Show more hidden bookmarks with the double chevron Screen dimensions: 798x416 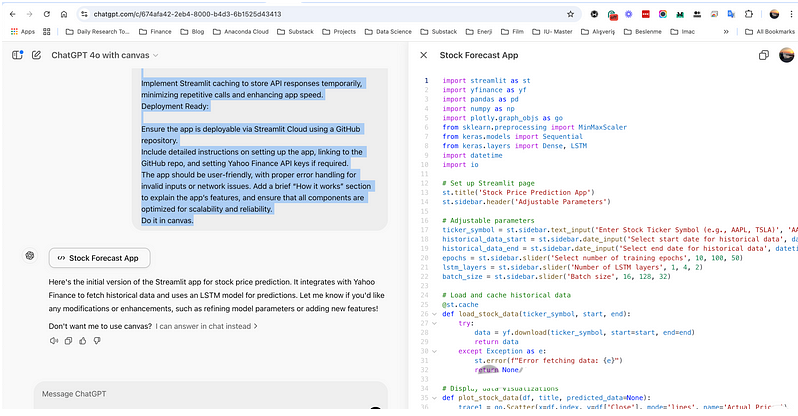tap(726, 32)
